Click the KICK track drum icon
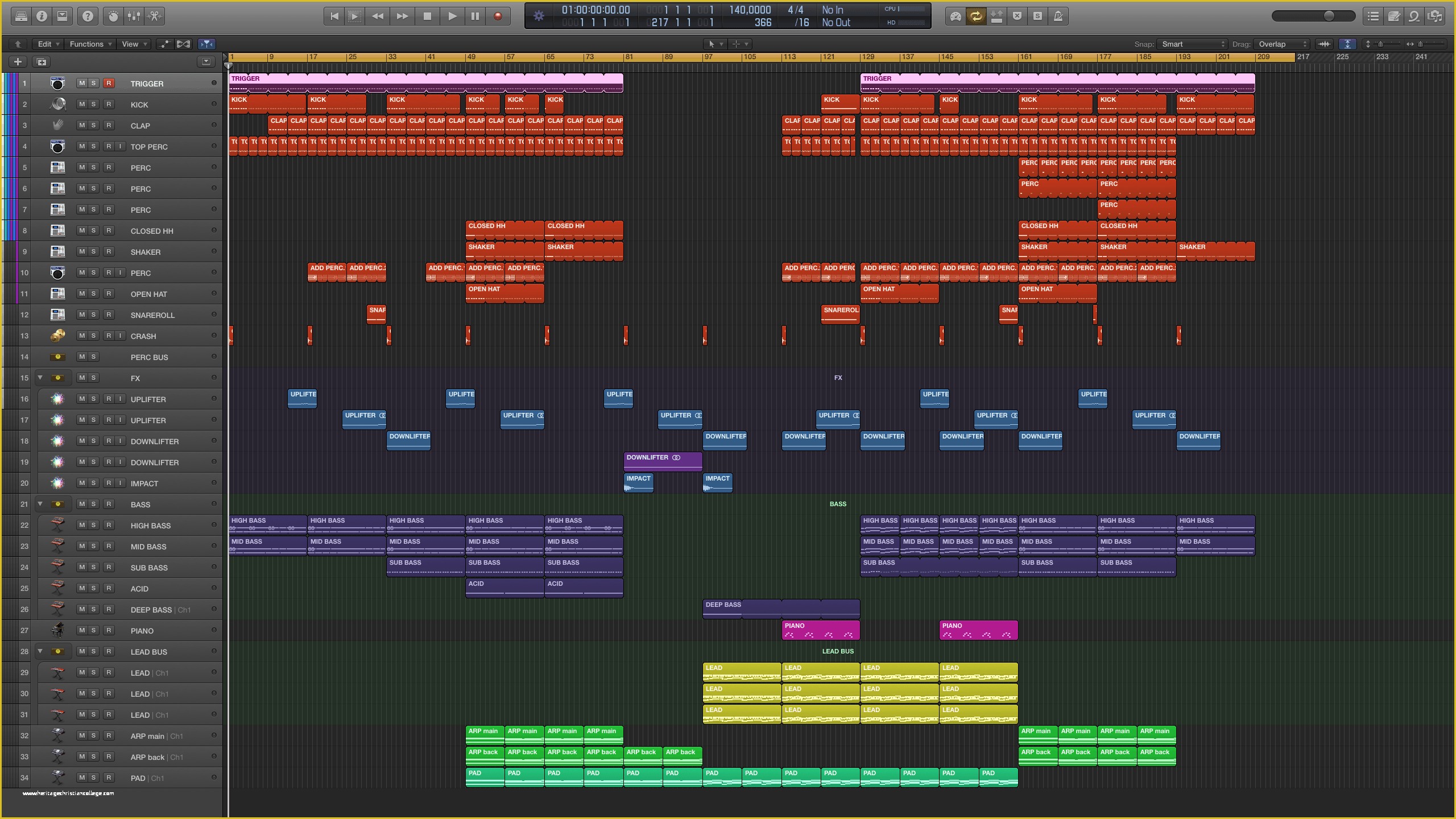 click(x=57, y=104)
